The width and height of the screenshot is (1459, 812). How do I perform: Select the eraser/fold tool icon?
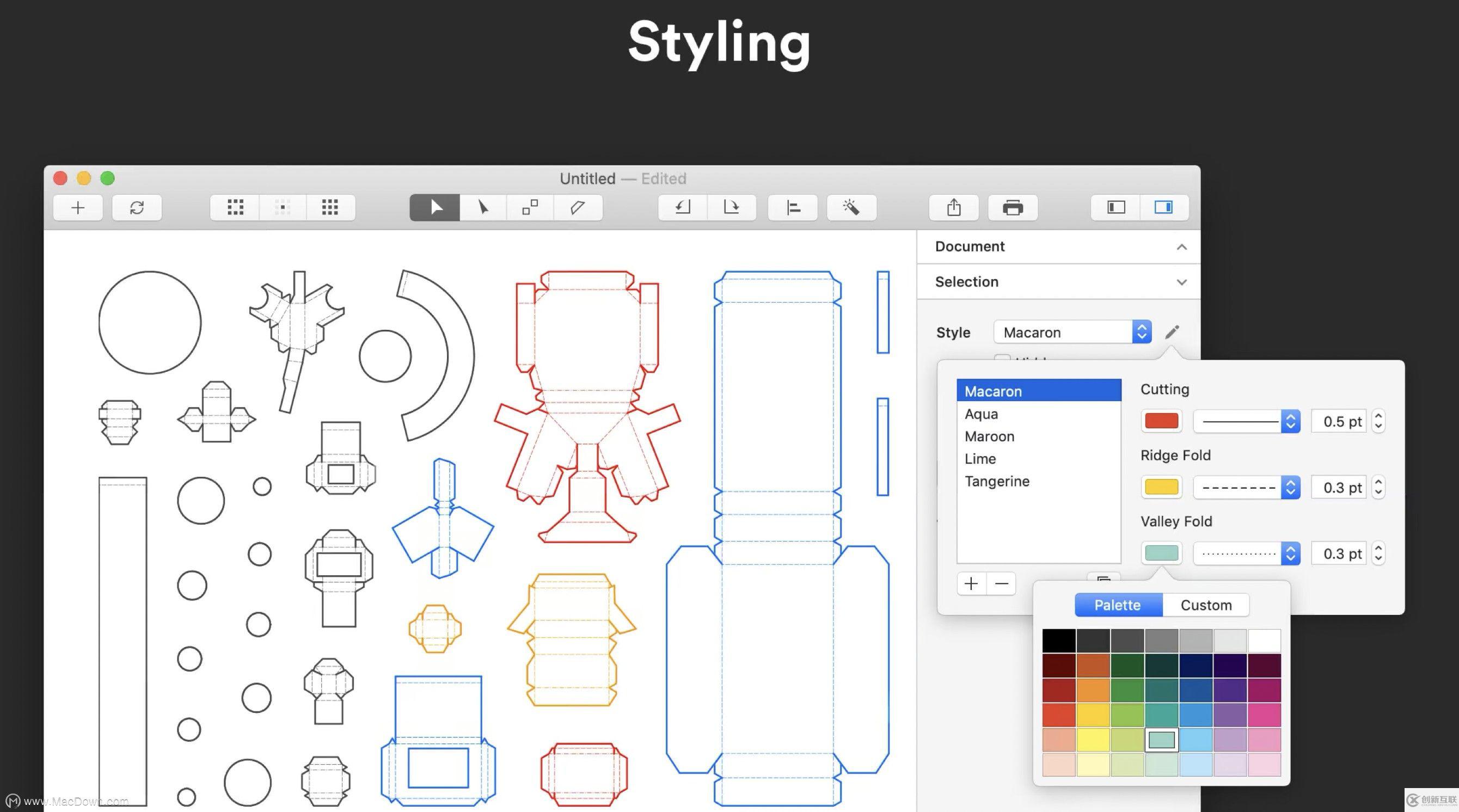pyautogui.click(x=578, y=208)
